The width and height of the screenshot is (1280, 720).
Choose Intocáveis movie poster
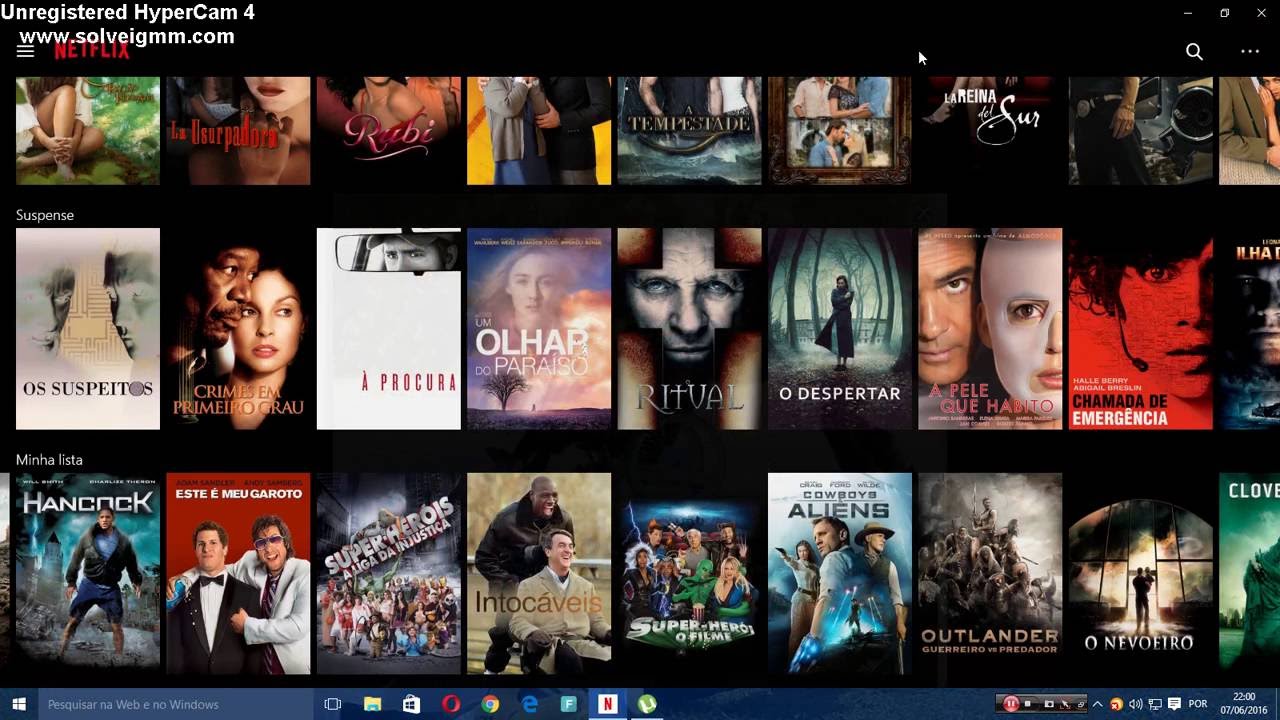click(x=539, y=573)
